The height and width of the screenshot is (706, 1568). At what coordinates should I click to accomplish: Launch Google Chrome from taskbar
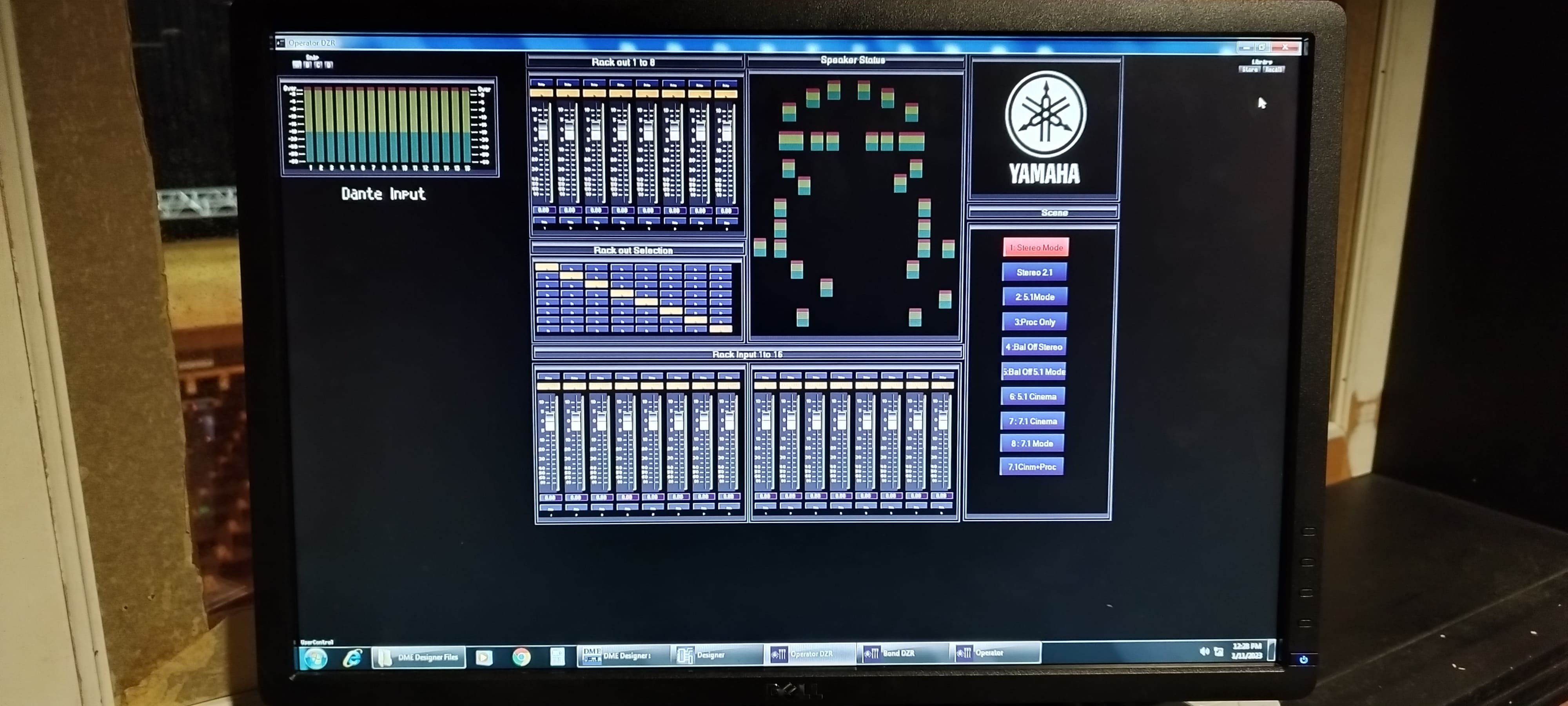coord(521,657)
